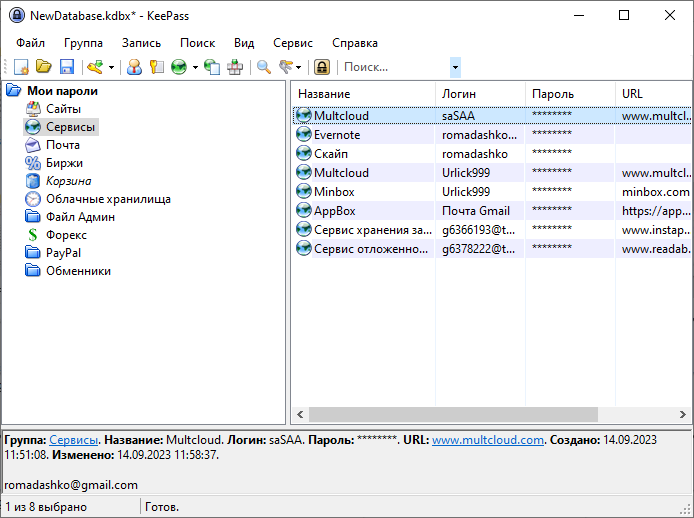
Task: Select the Сайты group
Action: pos(63,109)
